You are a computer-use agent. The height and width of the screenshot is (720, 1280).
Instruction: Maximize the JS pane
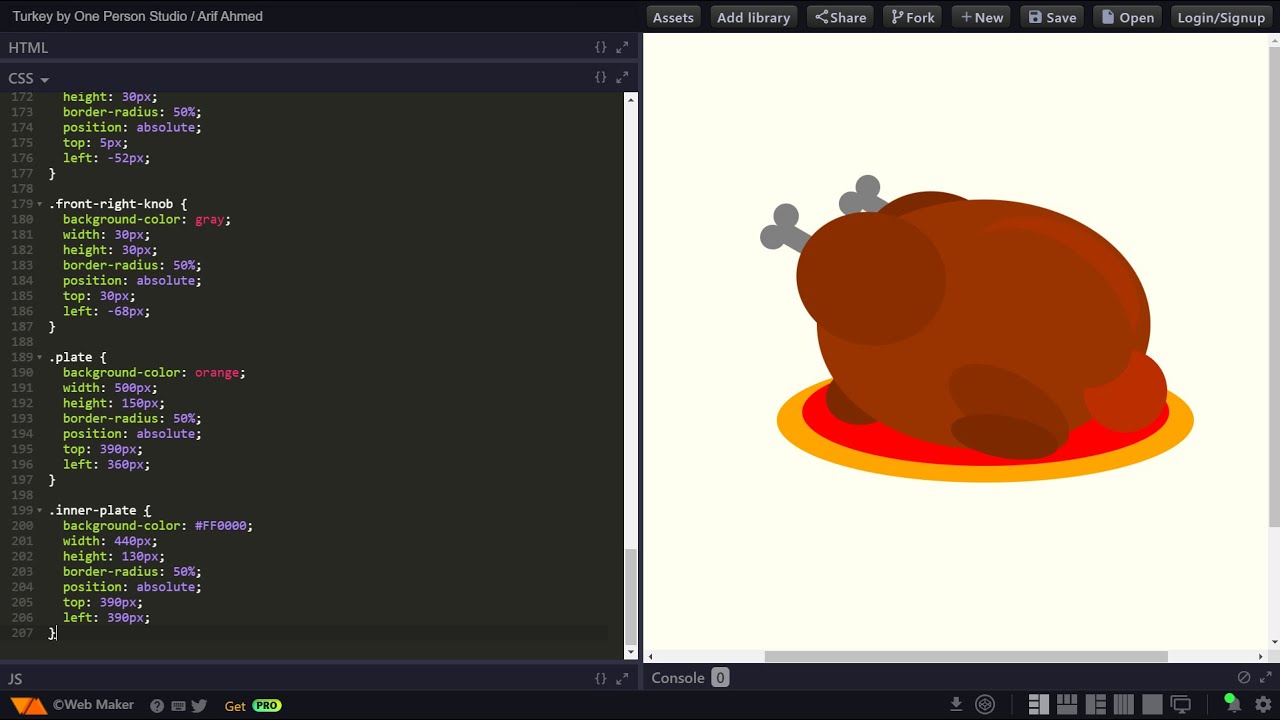[x=622, y=678]
